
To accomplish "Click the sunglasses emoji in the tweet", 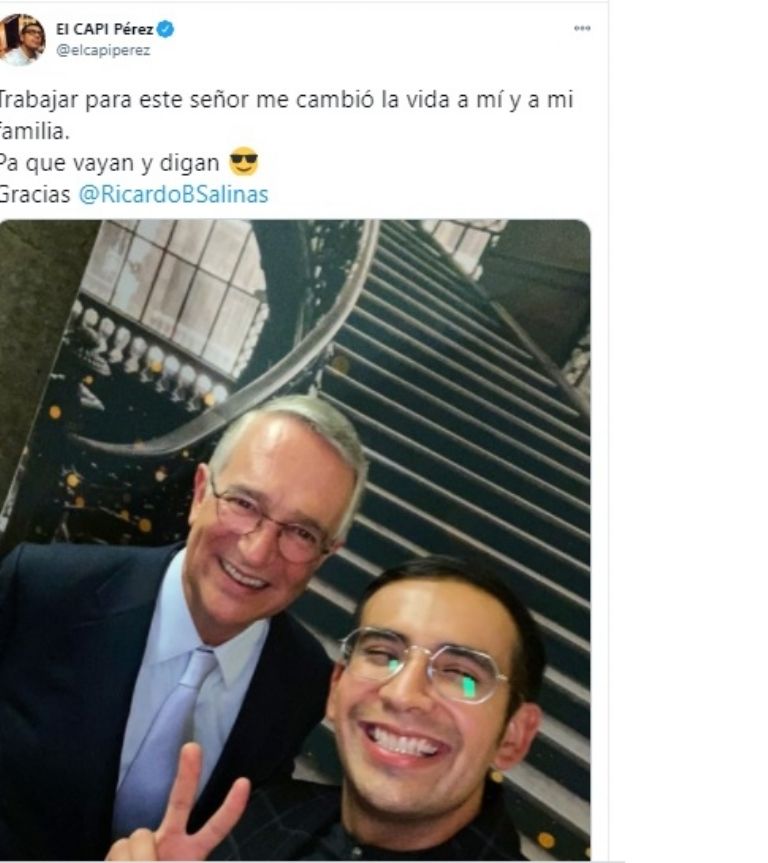I will point(243,162).
